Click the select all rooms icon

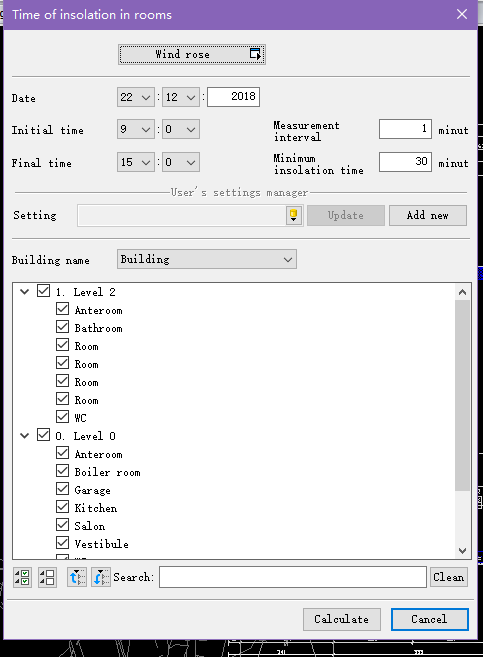tap(22, 577)
